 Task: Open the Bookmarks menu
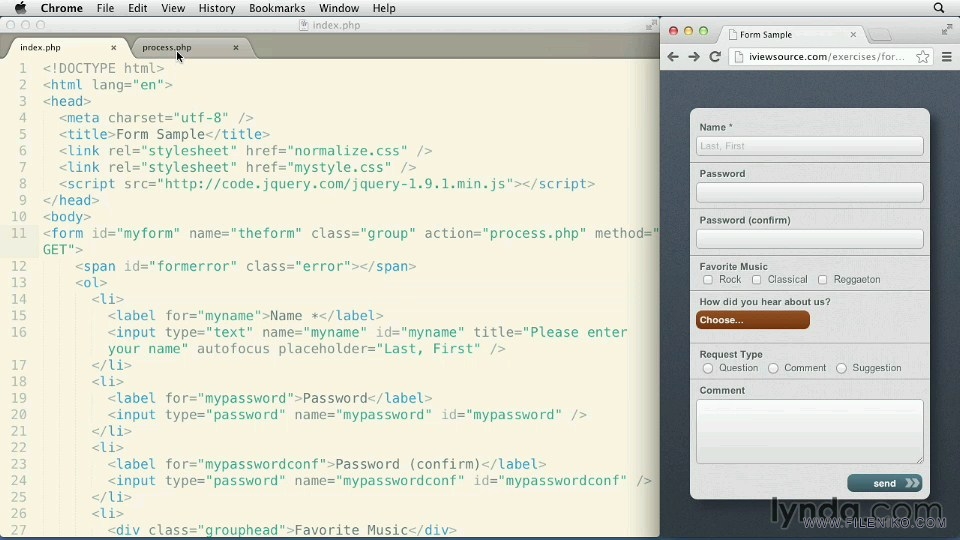tap(277, 8)
